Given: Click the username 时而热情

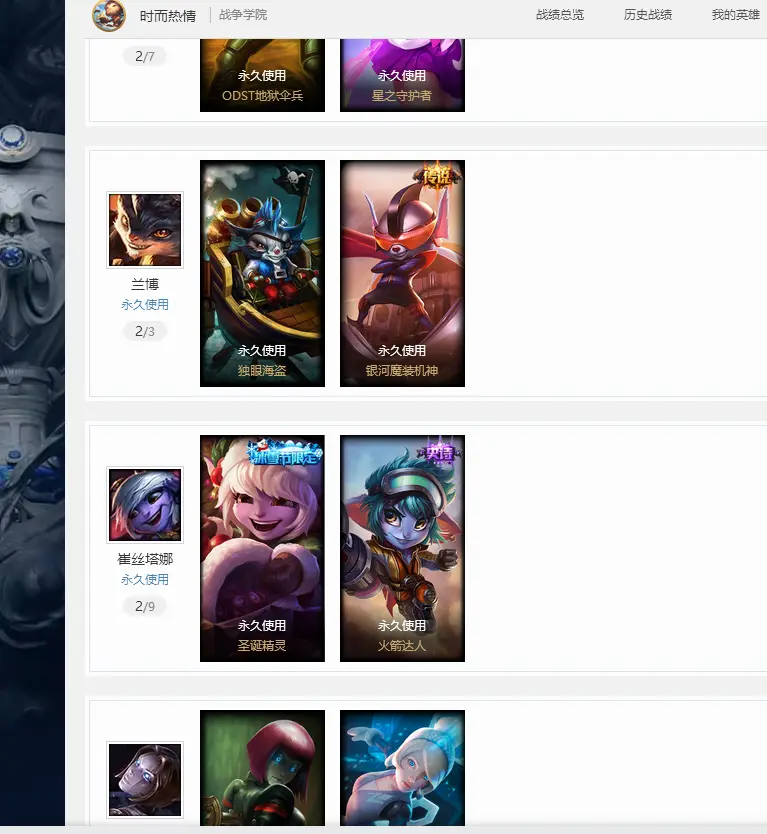Looking at the screenshot, I should pos(168,16).
